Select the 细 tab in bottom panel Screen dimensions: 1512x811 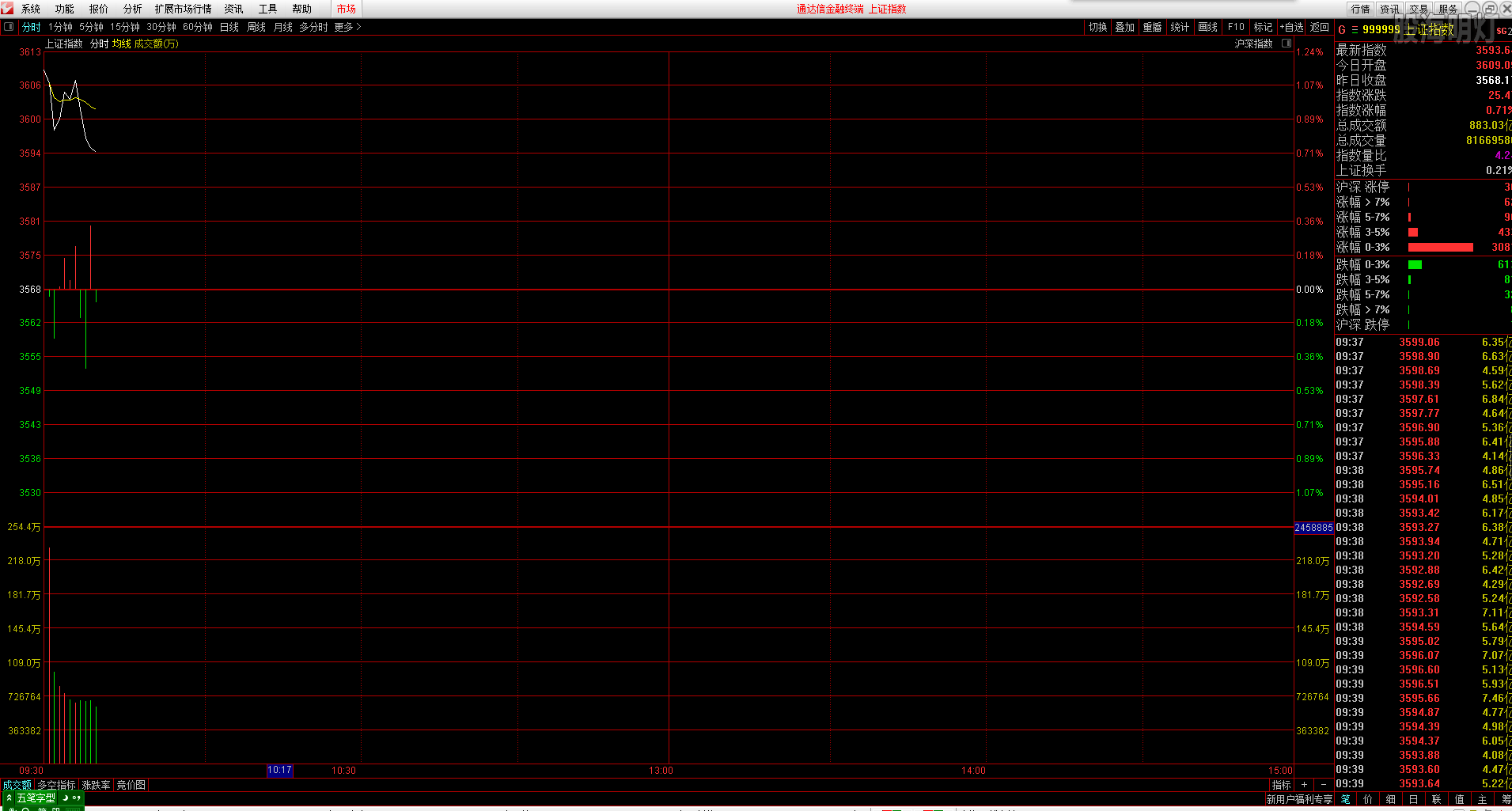tap(1391, 799)
